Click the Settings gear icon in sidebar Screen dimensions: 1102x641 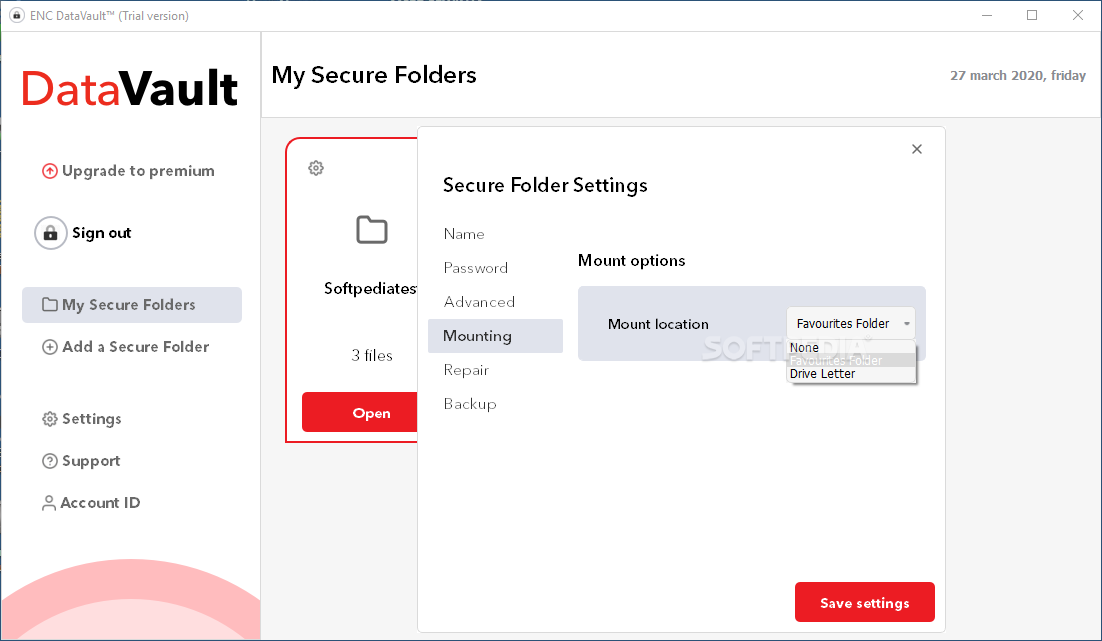[50, 419]
